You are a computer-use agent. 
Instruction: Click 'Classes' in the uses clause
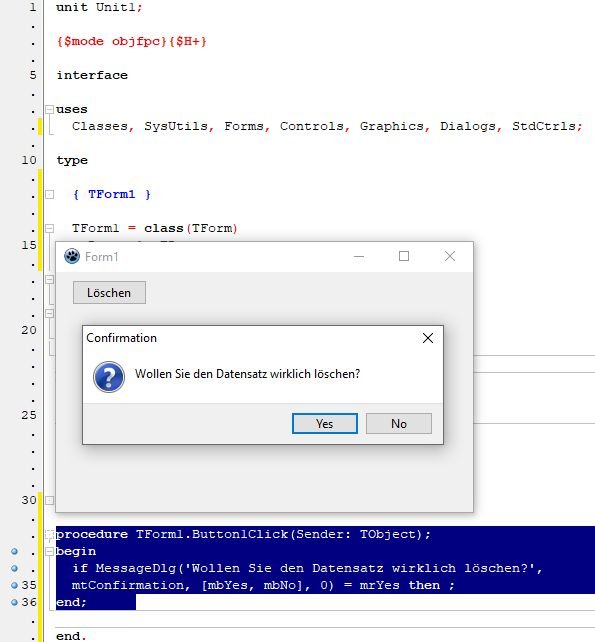tap(100, 126)
